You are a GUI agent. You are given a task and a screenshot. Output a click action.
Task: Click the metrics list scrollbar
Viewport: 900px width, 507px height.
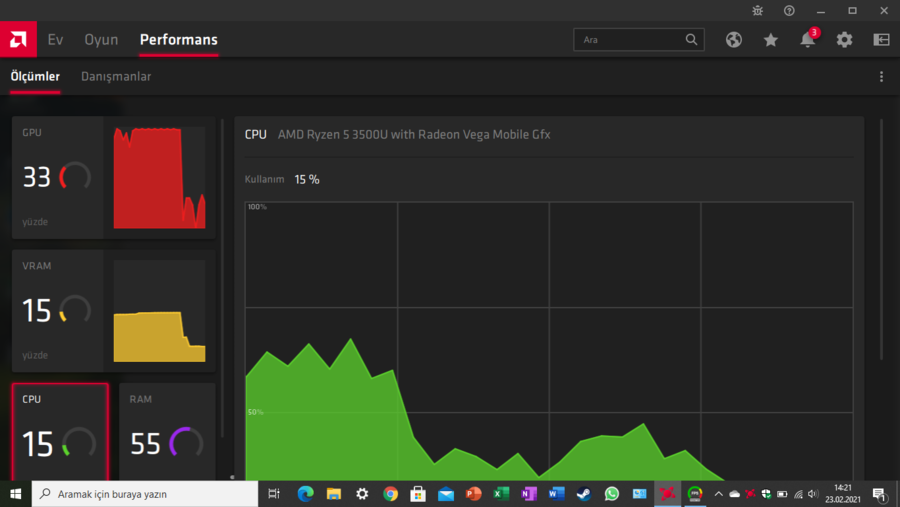coord(223,278)
